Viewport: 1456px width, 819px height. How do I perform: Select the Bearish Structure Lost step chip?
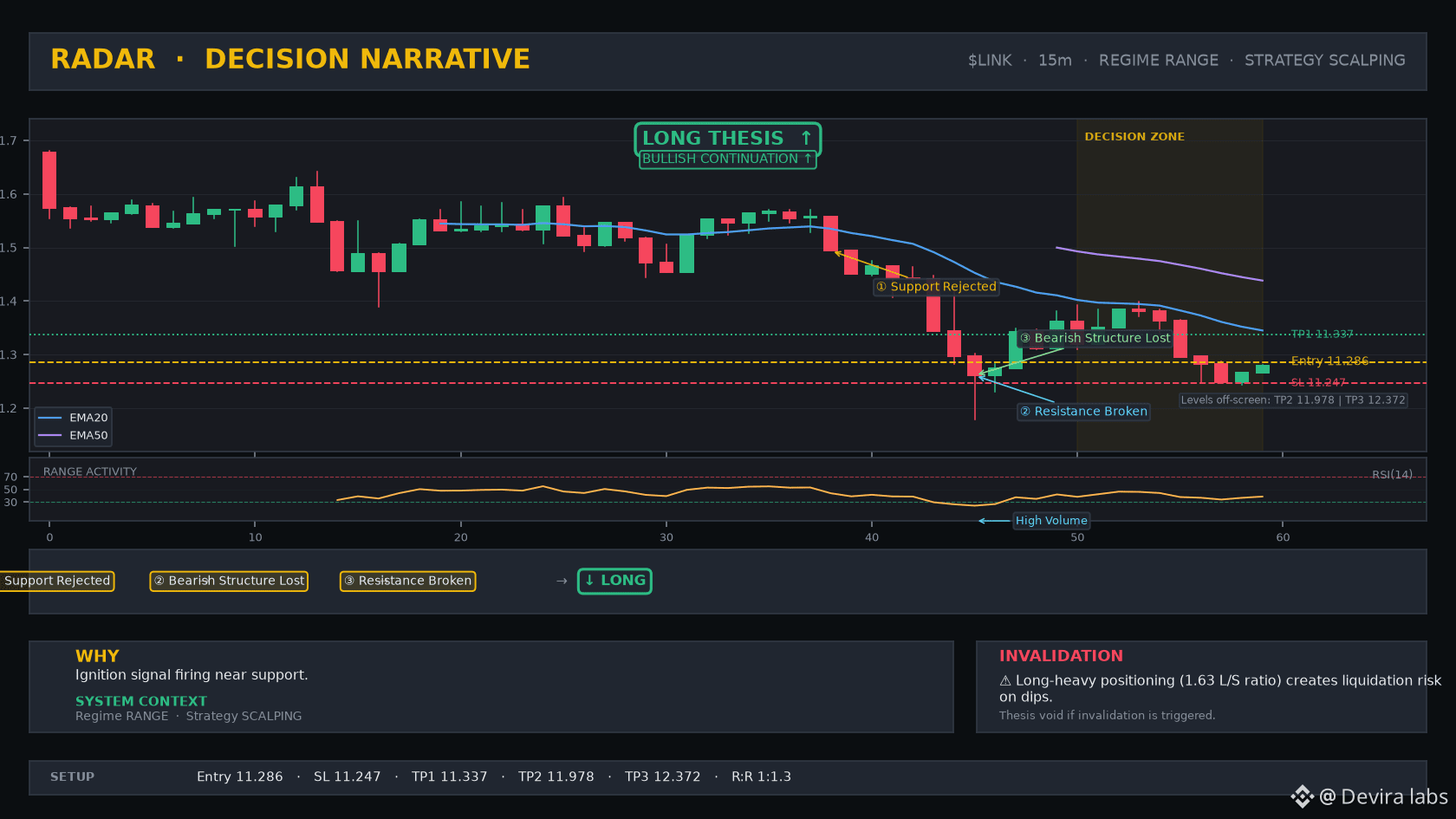229,581
